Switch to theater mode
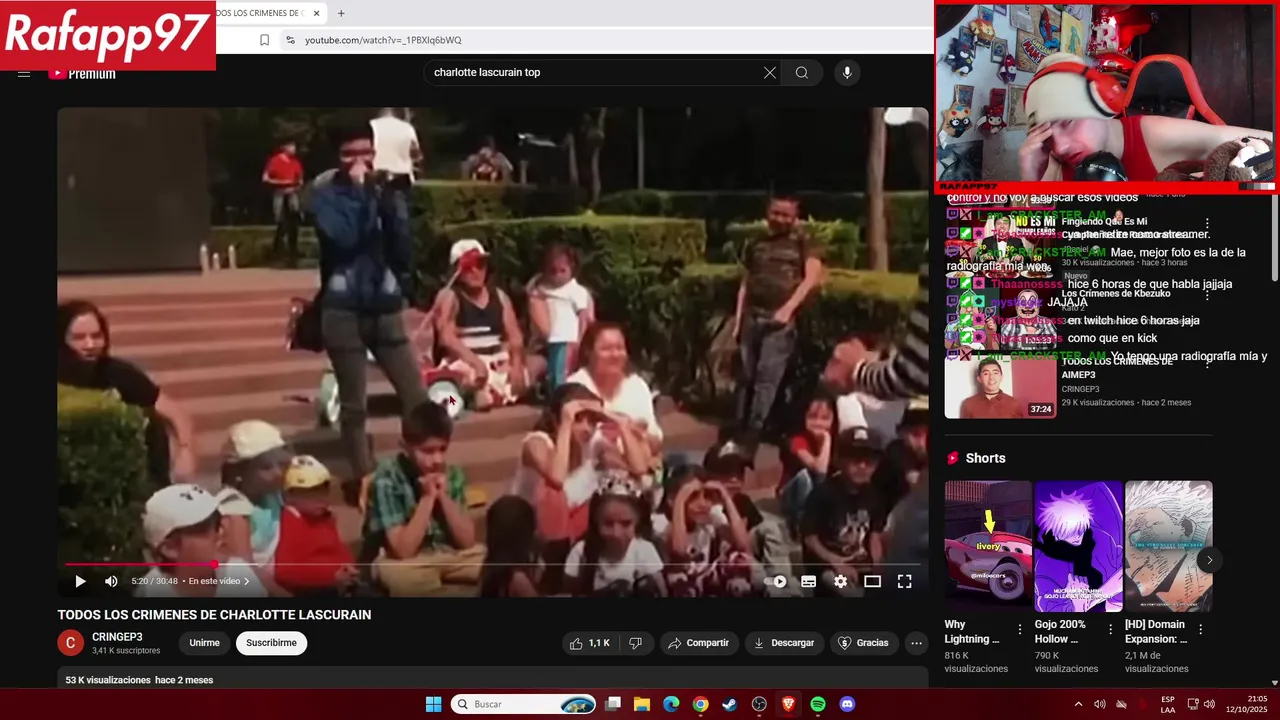 click(x=872, y=581)
